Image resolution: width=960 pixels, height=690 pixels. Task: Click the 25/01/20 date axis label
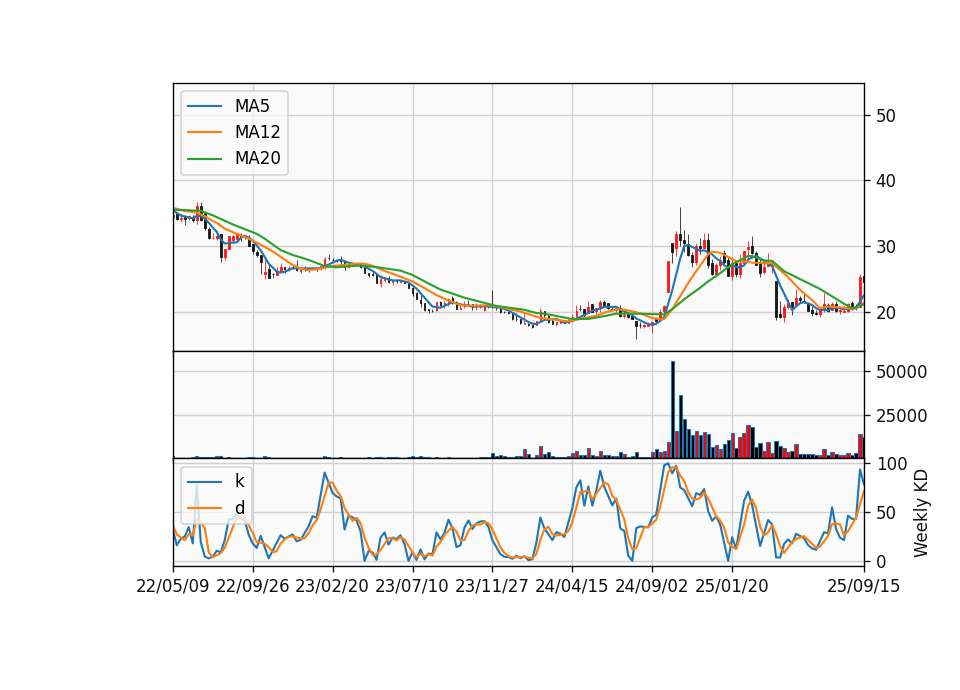click(732, 586)
